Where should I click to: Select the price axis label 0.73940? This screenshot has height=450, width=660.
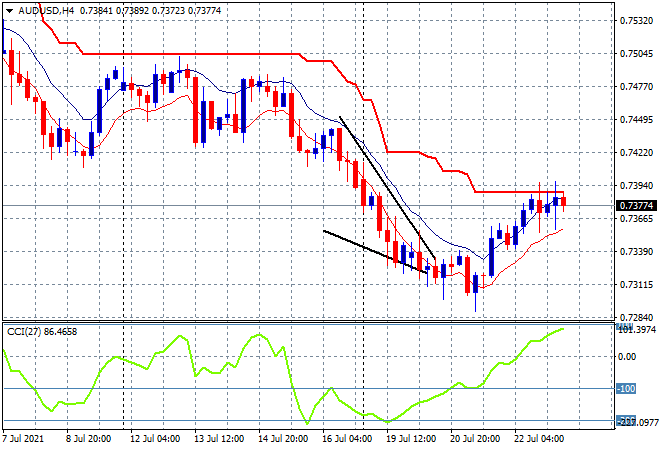[x=636, y=186]
